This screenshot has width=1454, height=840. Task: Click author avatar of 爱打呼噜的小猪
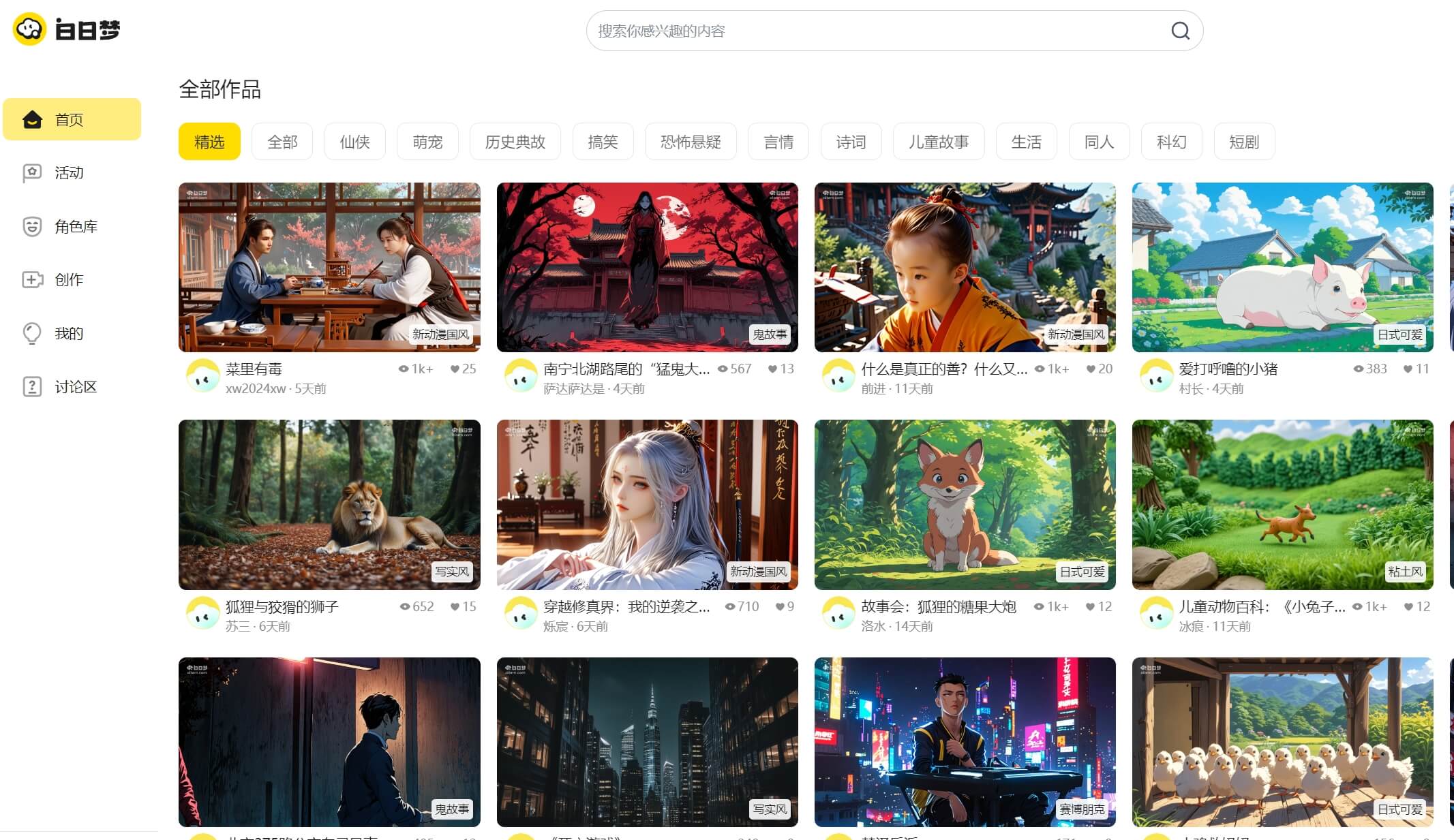[x=1156, y=376]
